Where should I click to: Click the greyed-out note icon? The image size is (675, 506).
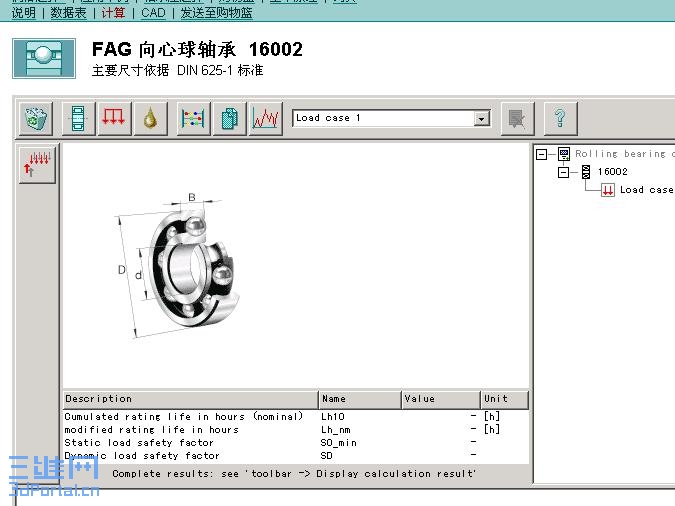[518, 118]
